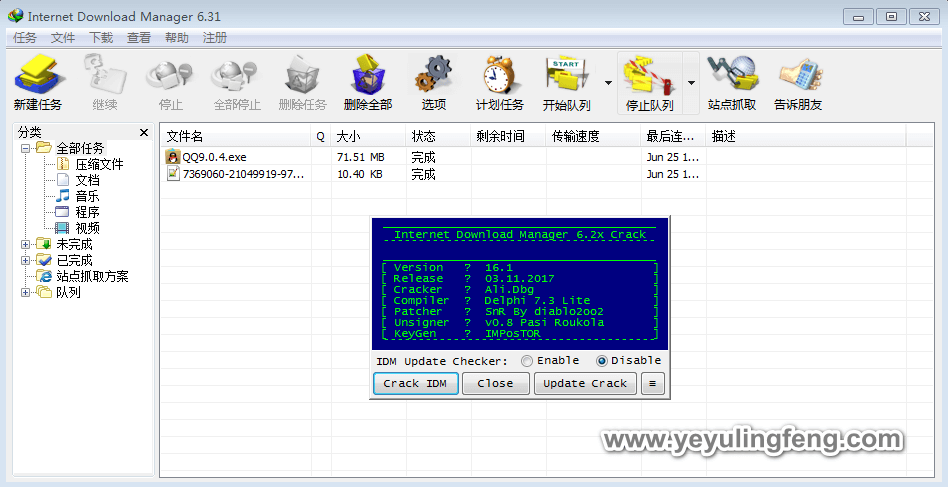The image size is (948, 487).
Task: Sort by Description (描述) column header
Action: tap(806, 136)
